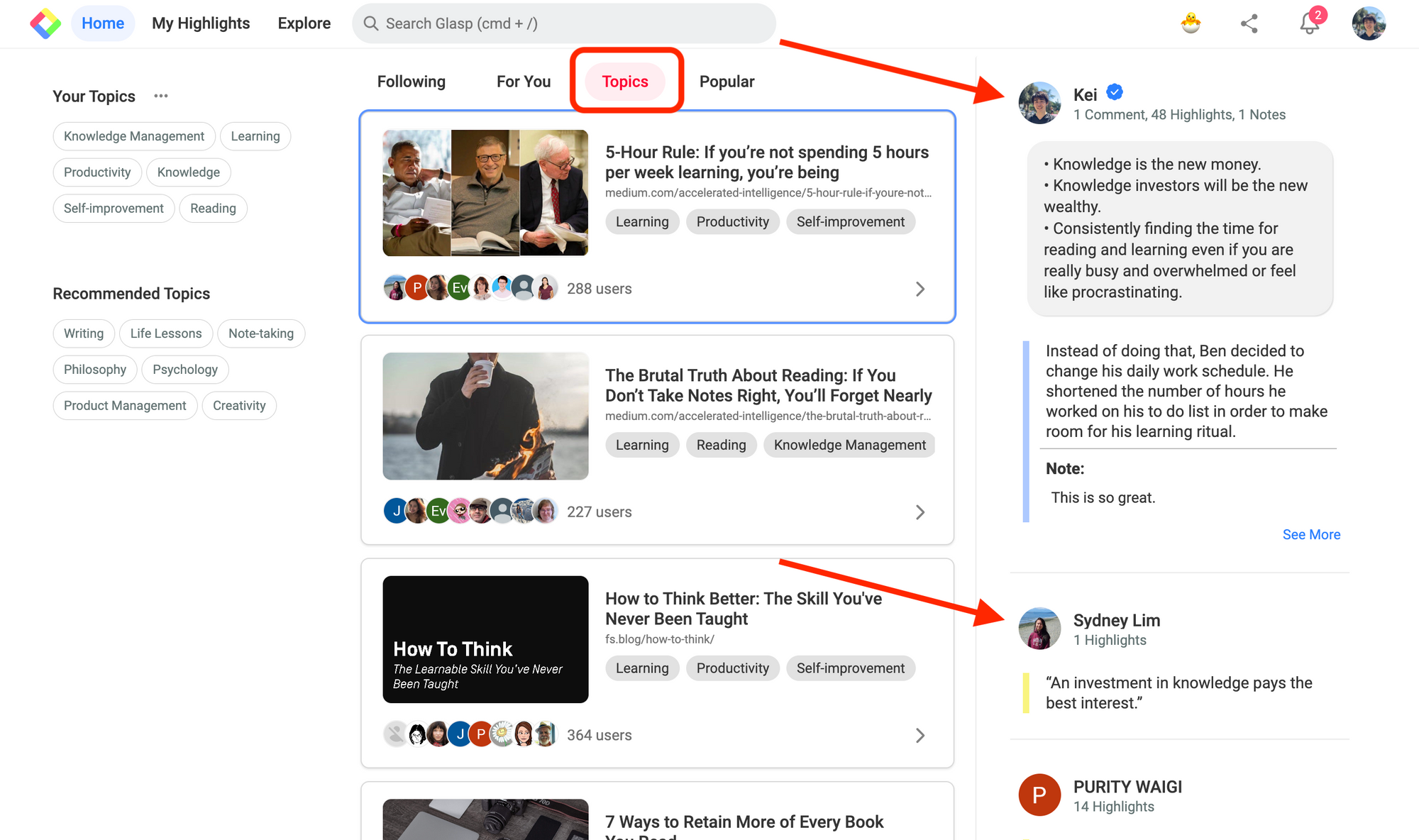1419x840 pixels.
Task: Click Kei's profile avatar
Action: (1039, 103)
